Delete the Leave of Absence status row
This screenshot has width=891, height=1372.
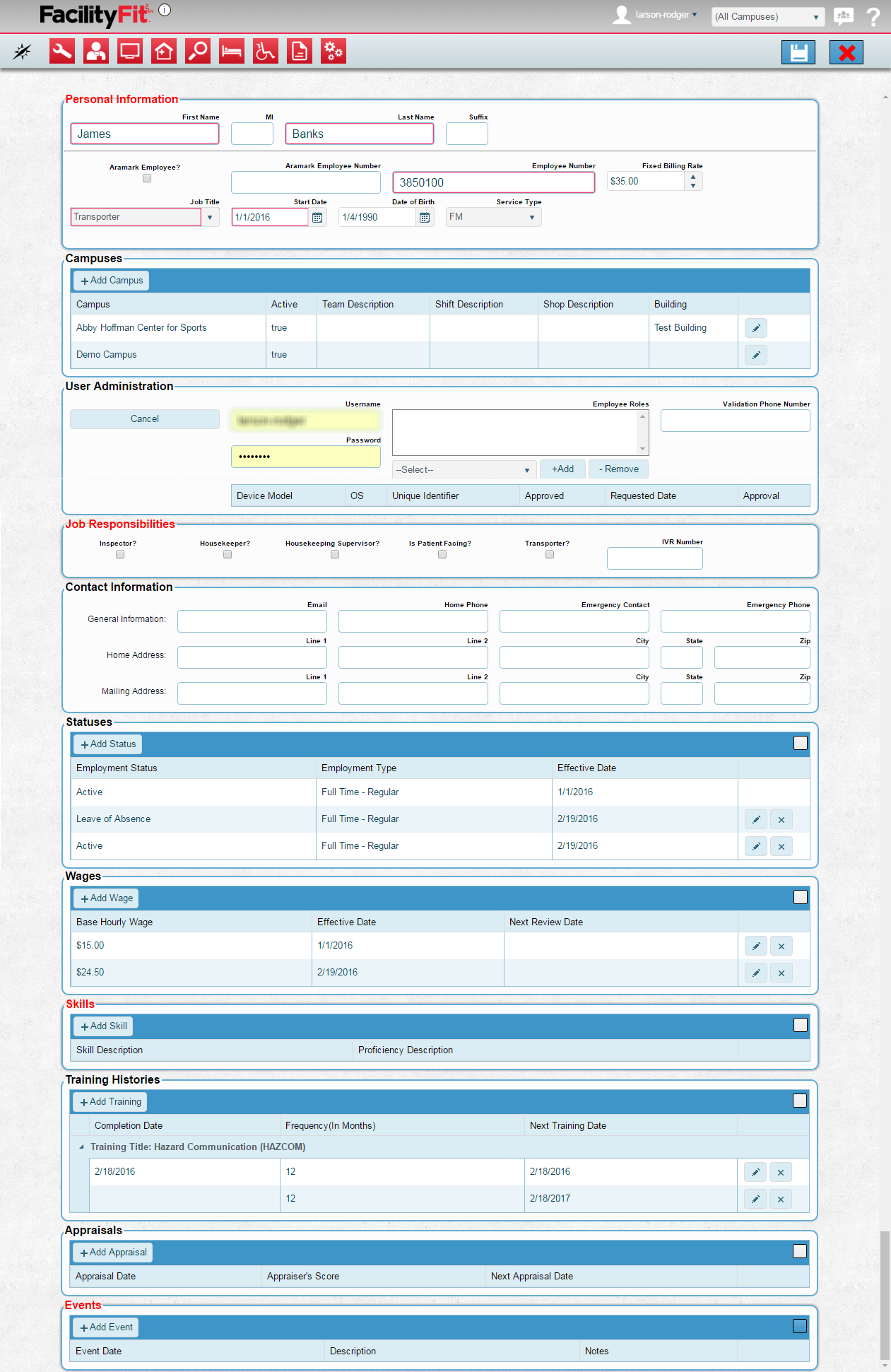click(781, 820)
